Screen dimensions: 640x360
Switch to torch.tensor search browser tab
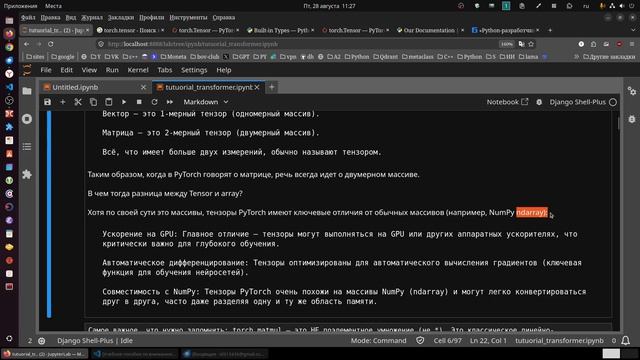pos(130,30)
